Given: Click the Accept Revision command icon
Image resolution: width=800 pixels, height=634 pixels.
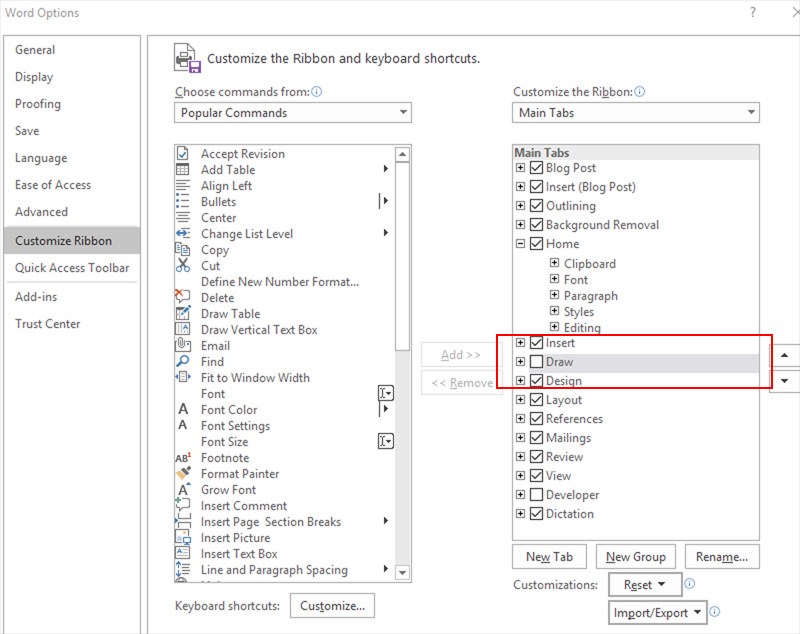Looking at the screenshot, I should point(183,154).
